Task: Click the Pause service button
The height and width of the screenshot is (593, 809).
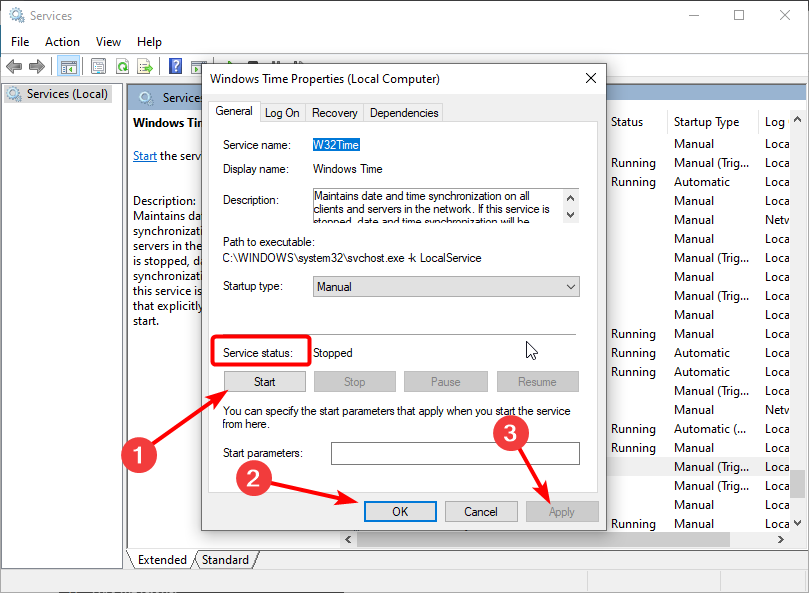Action: coord(446,382)
